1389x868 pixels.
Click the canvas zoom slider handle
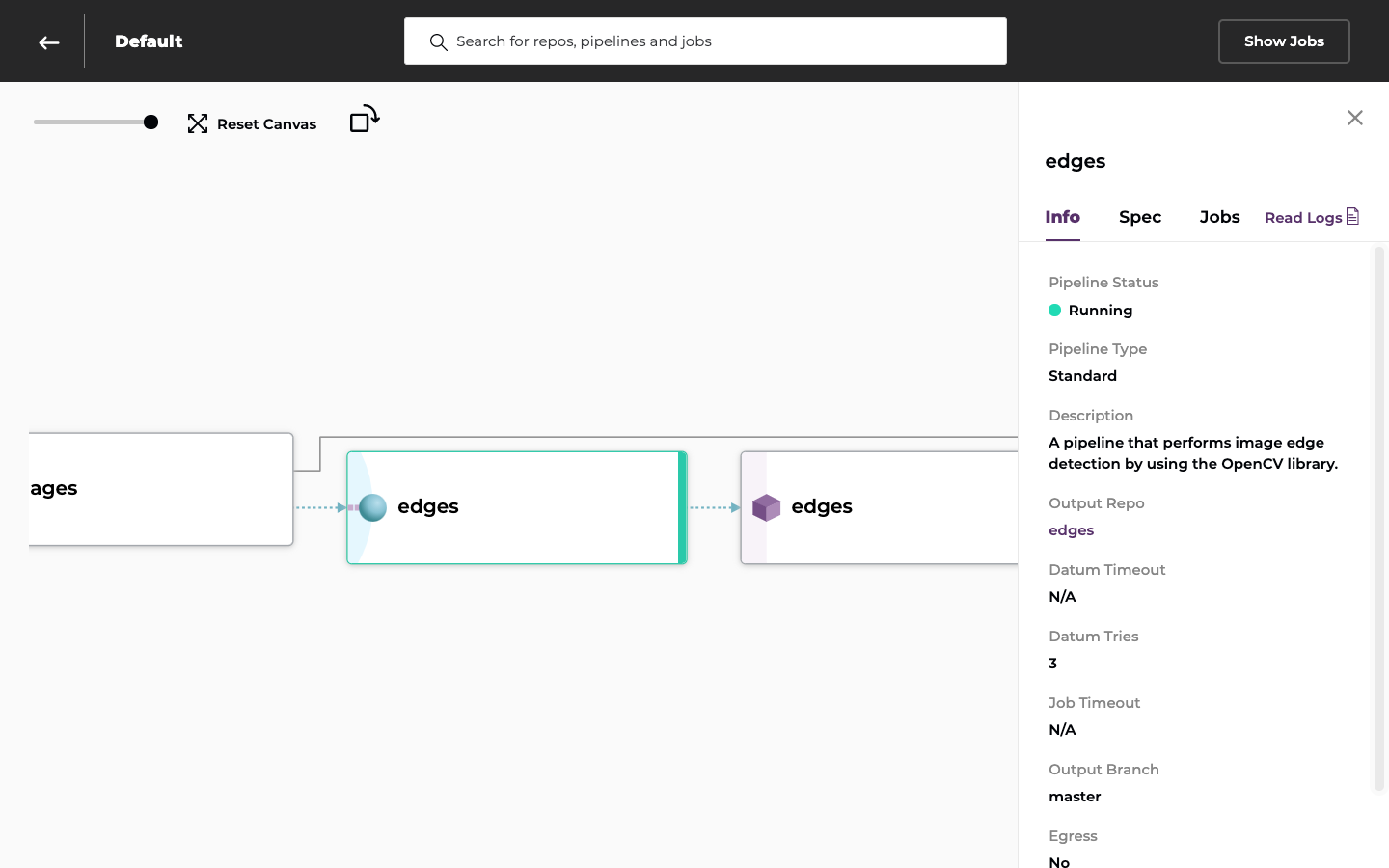[150, 122]
